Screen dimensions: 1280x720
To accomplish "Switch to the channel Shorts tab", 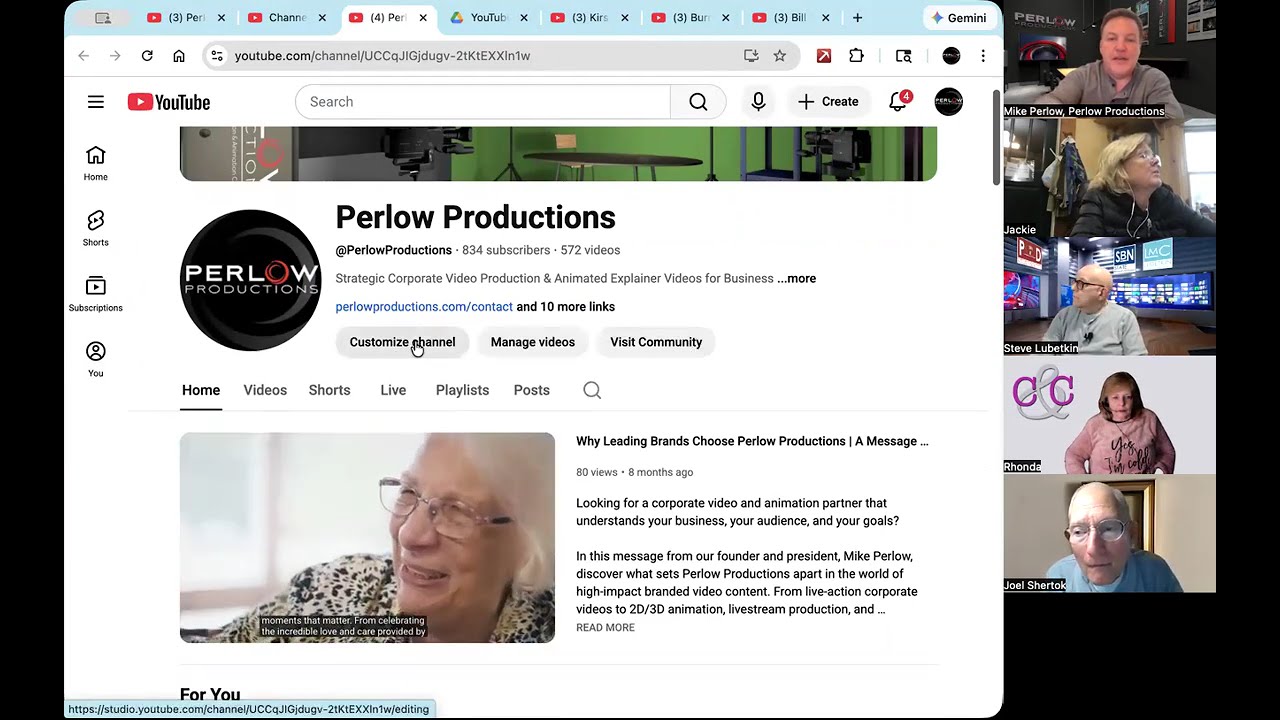I will click(329, 390).
